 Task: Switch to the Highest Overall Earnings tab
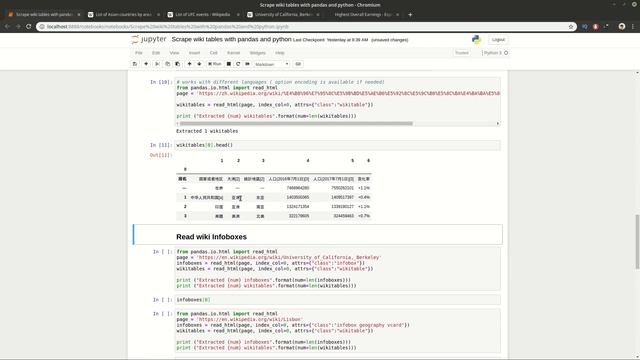(x=362, y=14)
